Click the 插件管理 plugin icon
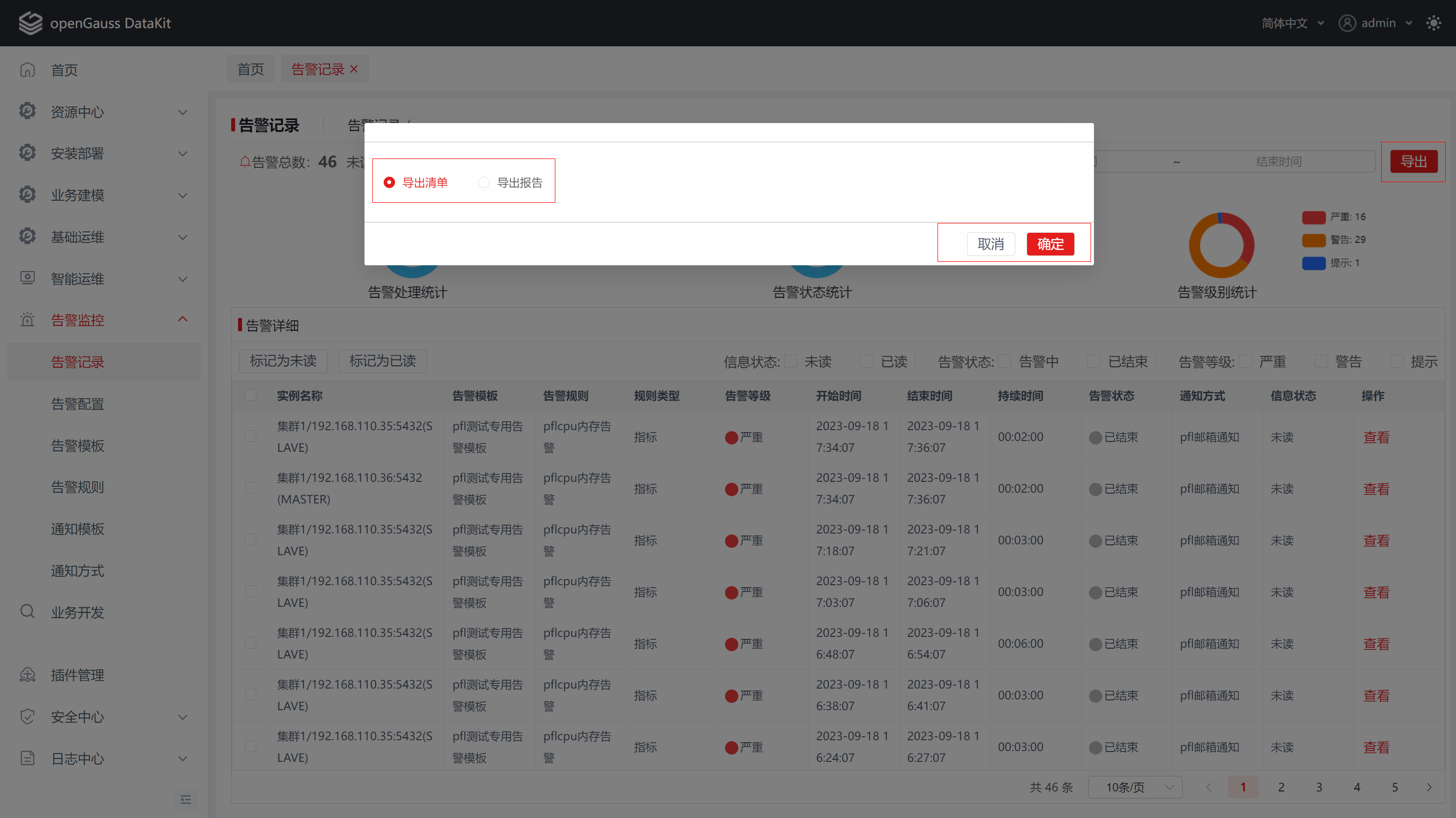This screenshot has height=818, width=1456. pyautogui.click(x=27, y=675)
